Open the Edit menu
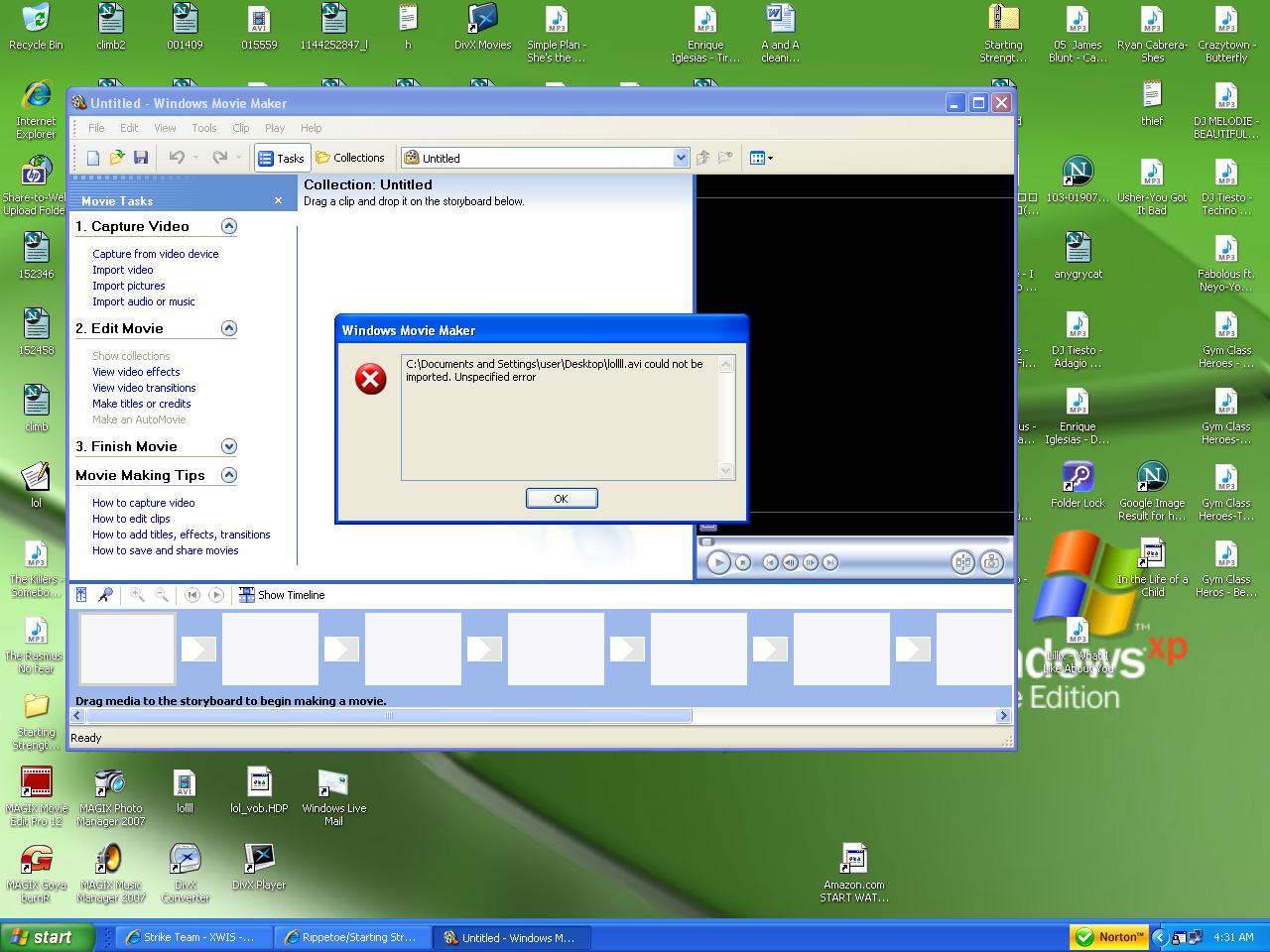The width and height of the screenshot is (1270, 952). (x=130, y=128)
